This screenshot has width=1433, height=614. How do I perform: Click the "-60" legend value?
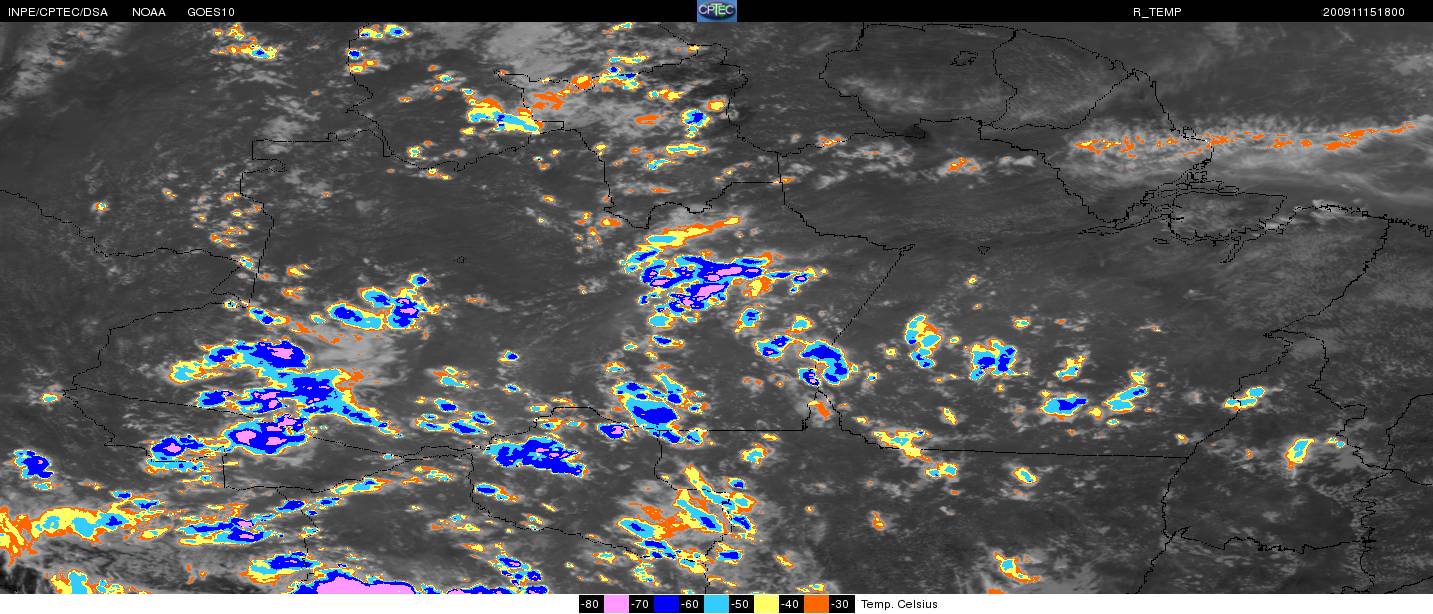pyautogui.click(x=690, y=604)
